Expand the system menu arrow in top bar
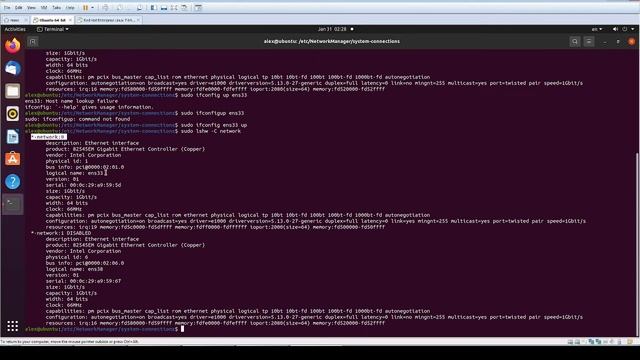640x360 pixels. (633, 29)
